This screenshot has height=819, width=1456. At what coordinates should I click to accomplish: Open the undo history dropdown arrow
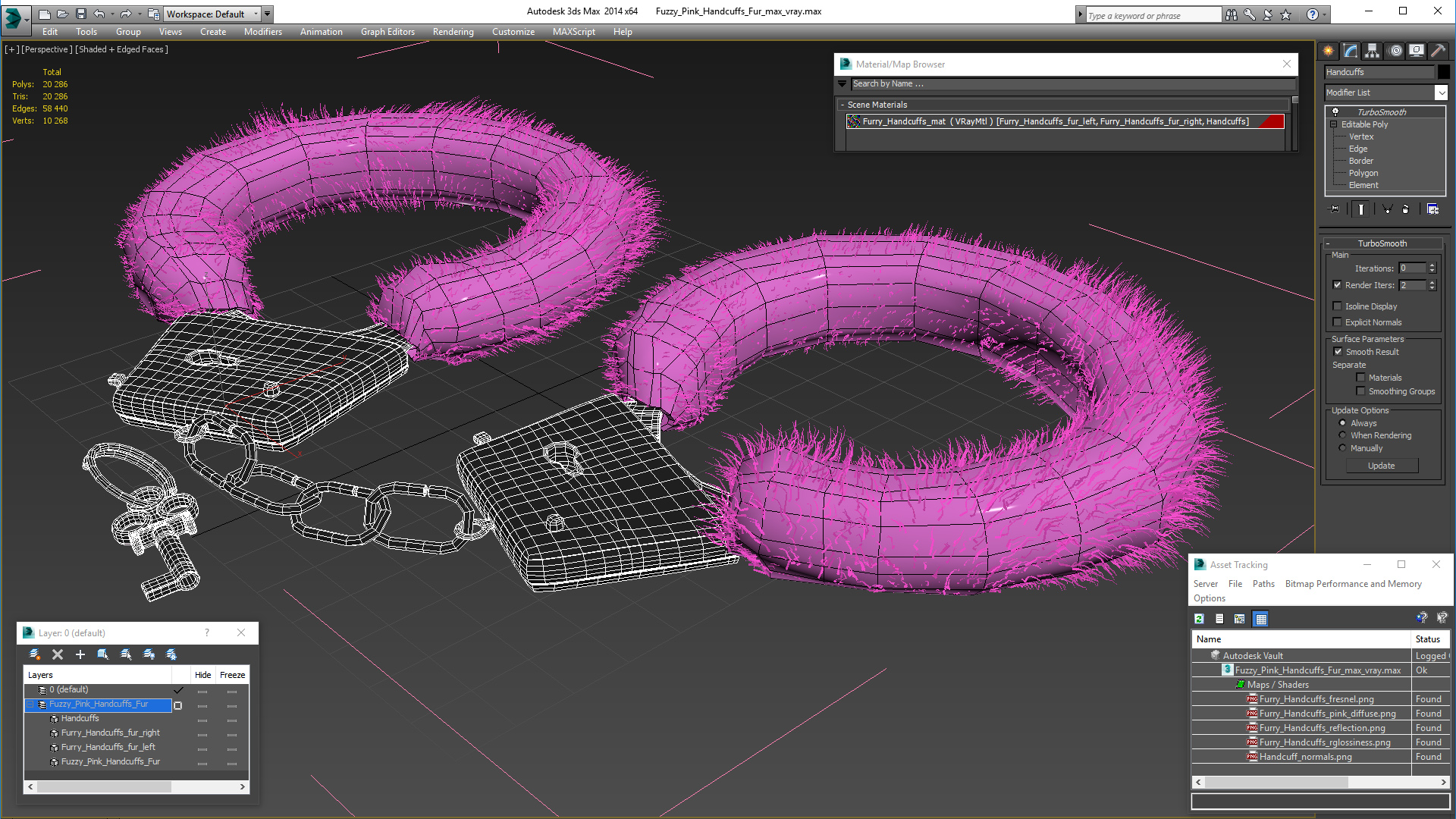(112, 14)
